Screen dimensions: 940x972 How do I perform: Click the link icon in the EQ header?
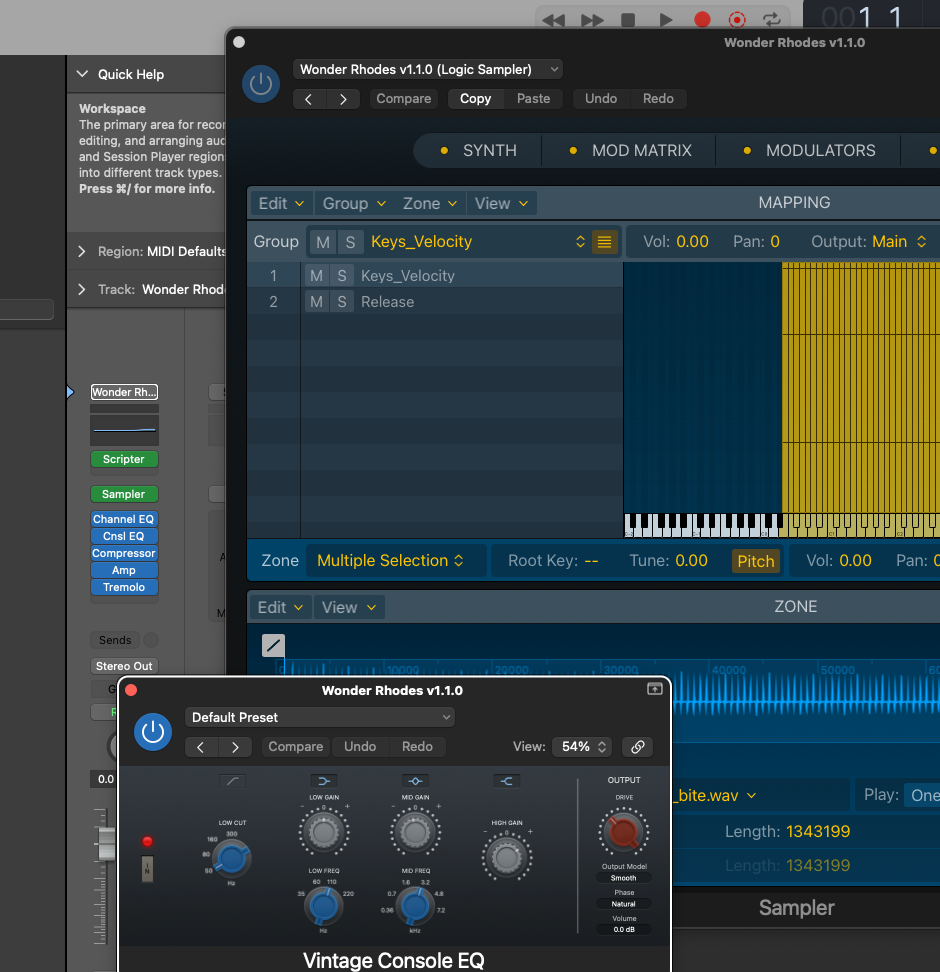click(x=637, y=747)
